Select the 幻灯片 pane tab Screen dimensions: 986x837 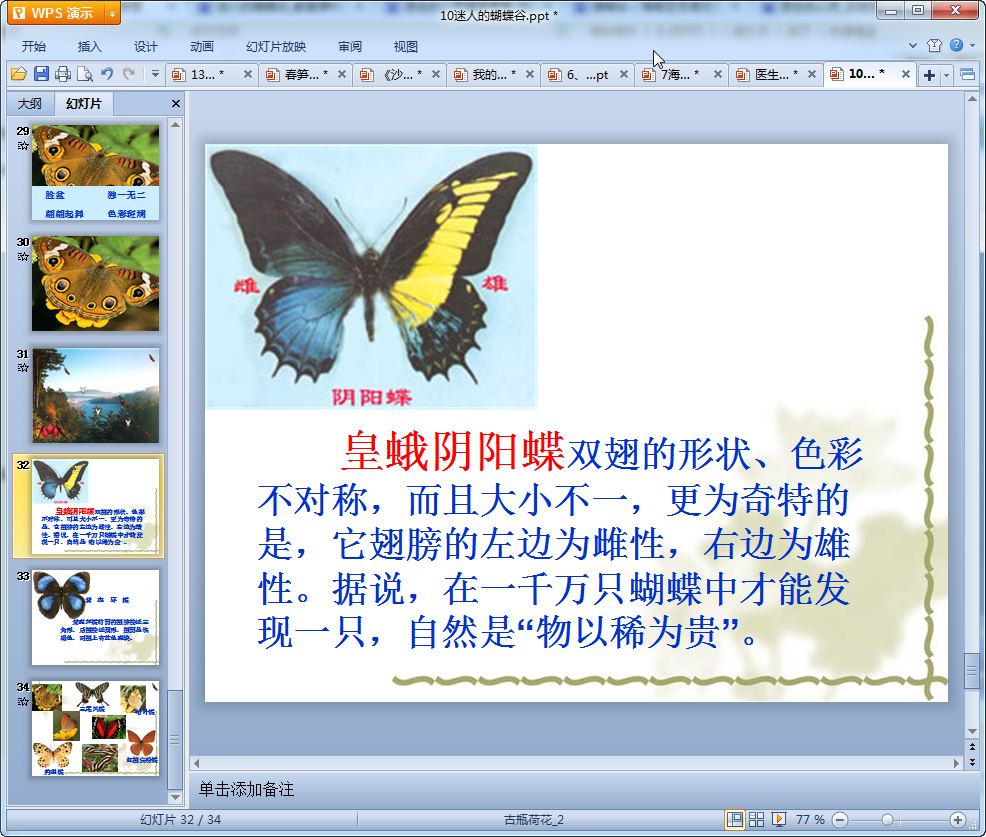[x=84, y=104]
